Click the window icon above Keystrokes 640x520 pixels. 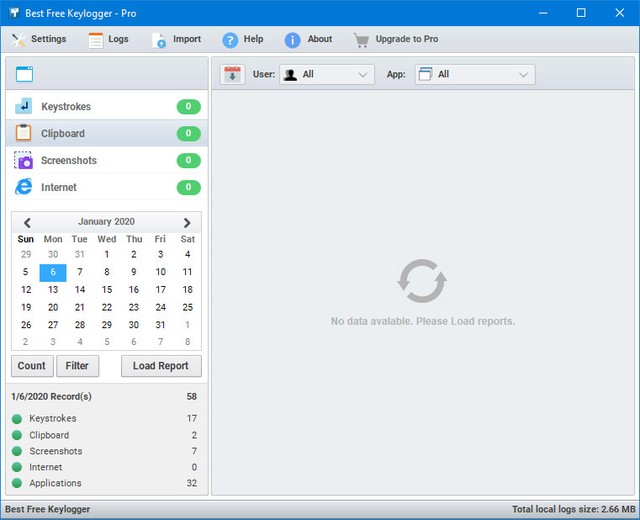[x=25, y=74]
